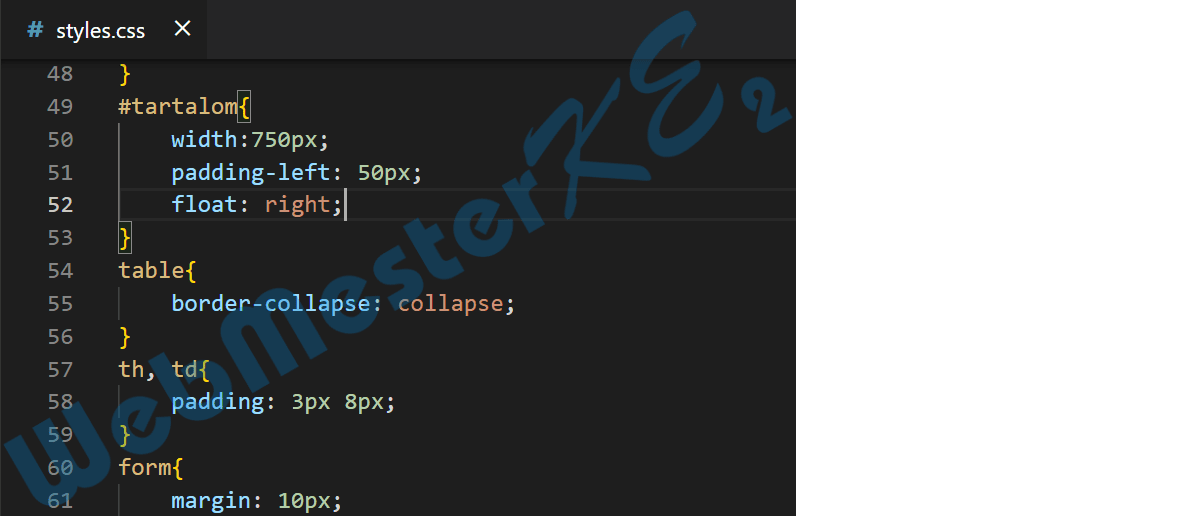This screenshot has height=516, width=1200.
Task: Close the styles.css tab
Action: coord(182,29)
